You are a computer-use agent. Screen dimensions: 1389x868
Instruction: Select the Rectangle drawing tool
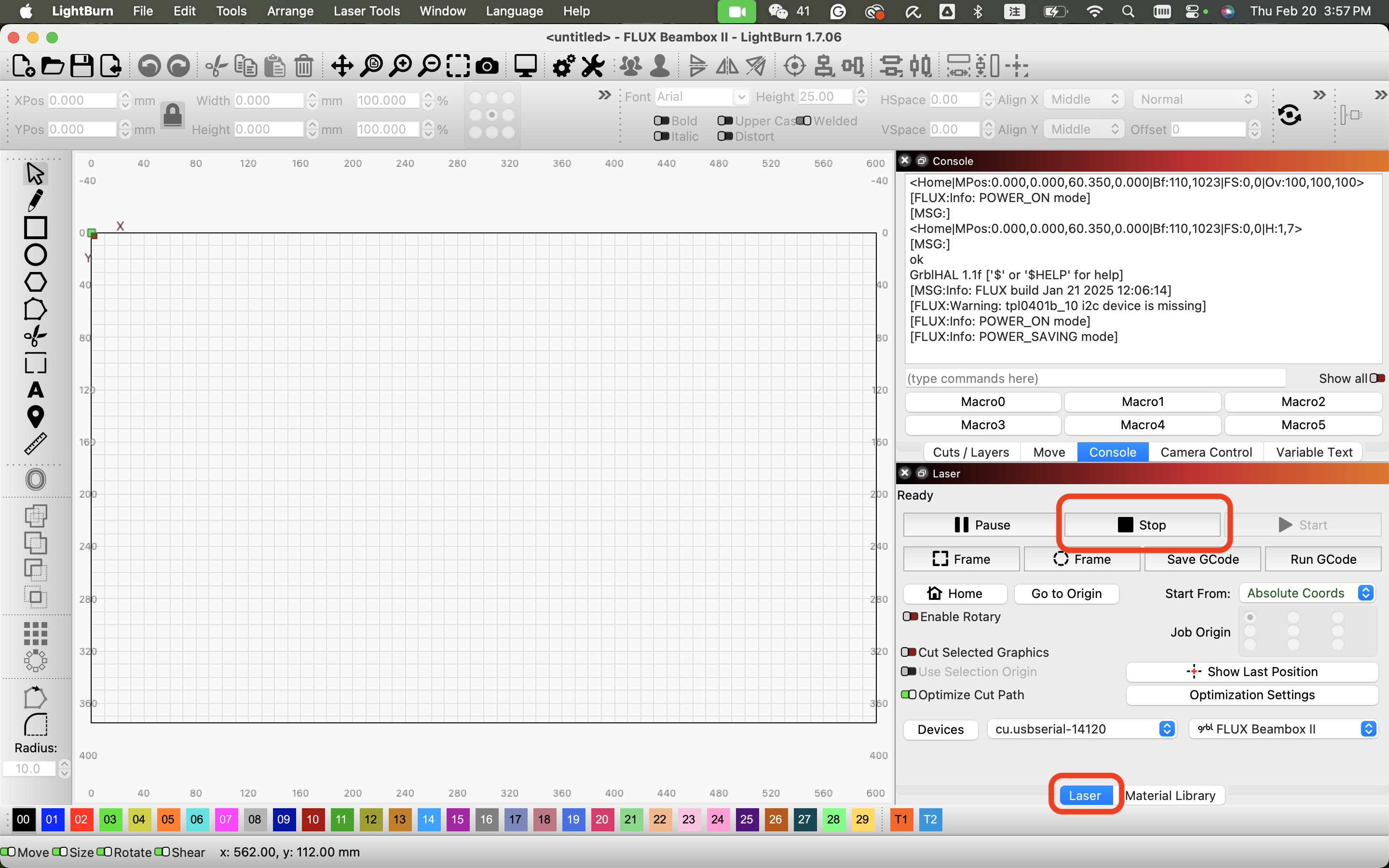point(35,228)
